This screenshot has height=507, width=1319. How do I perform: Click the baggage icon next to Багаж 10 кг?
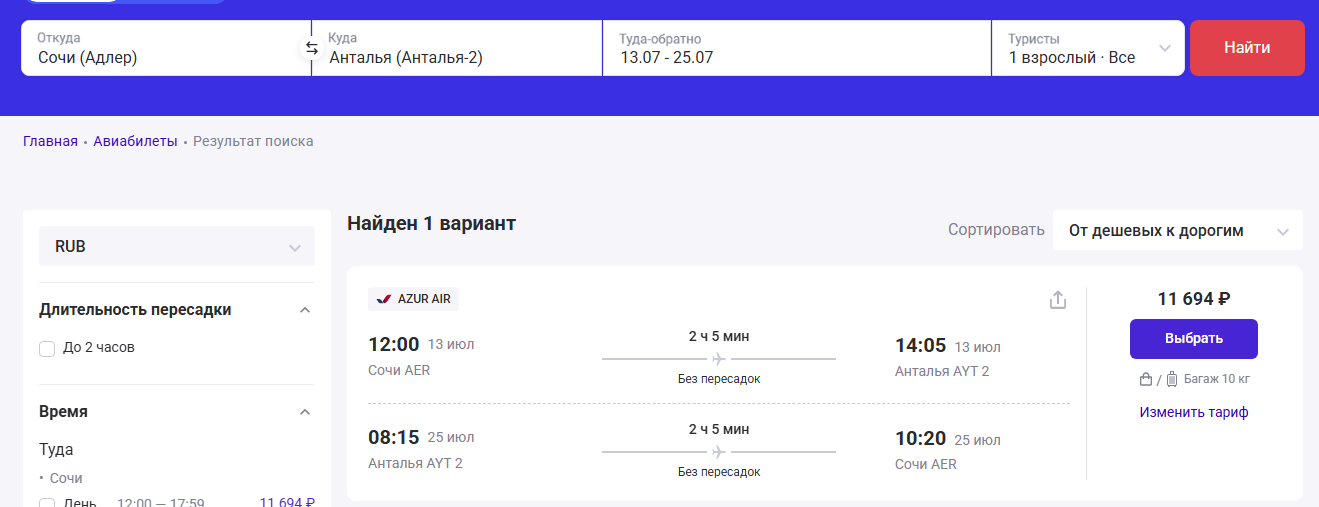coord(1172,380)
